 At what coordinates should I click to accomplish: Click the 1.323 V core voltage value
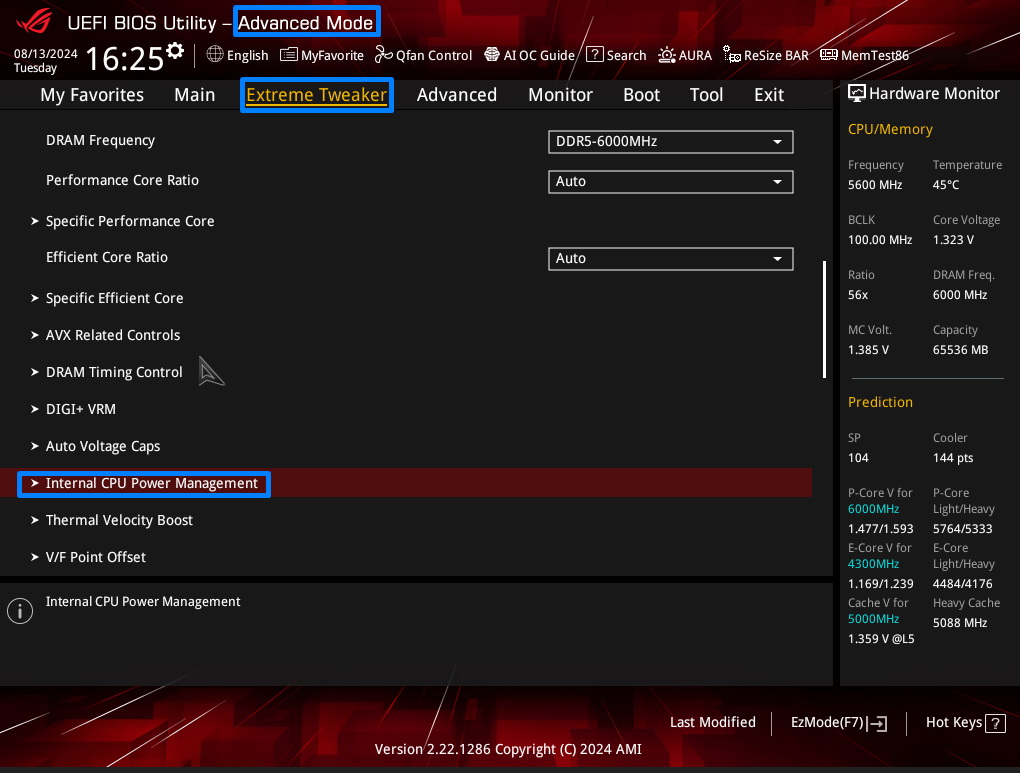pos(953,240)
